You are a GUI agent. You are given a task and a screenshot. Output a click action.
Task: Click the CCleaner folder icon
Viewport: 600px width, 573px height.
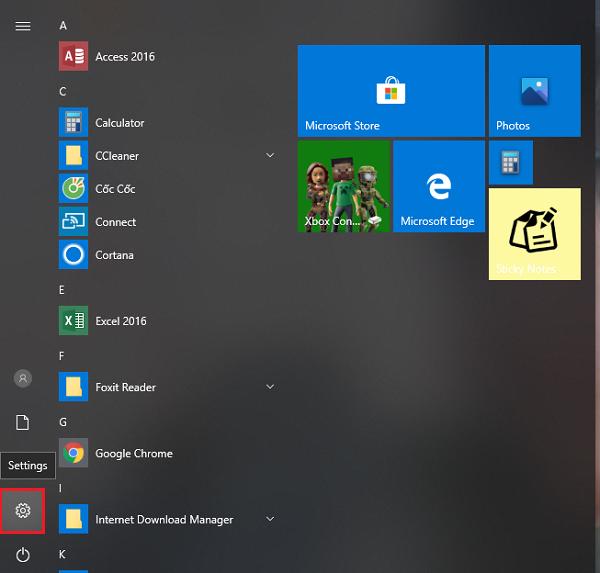click(73, 155)
